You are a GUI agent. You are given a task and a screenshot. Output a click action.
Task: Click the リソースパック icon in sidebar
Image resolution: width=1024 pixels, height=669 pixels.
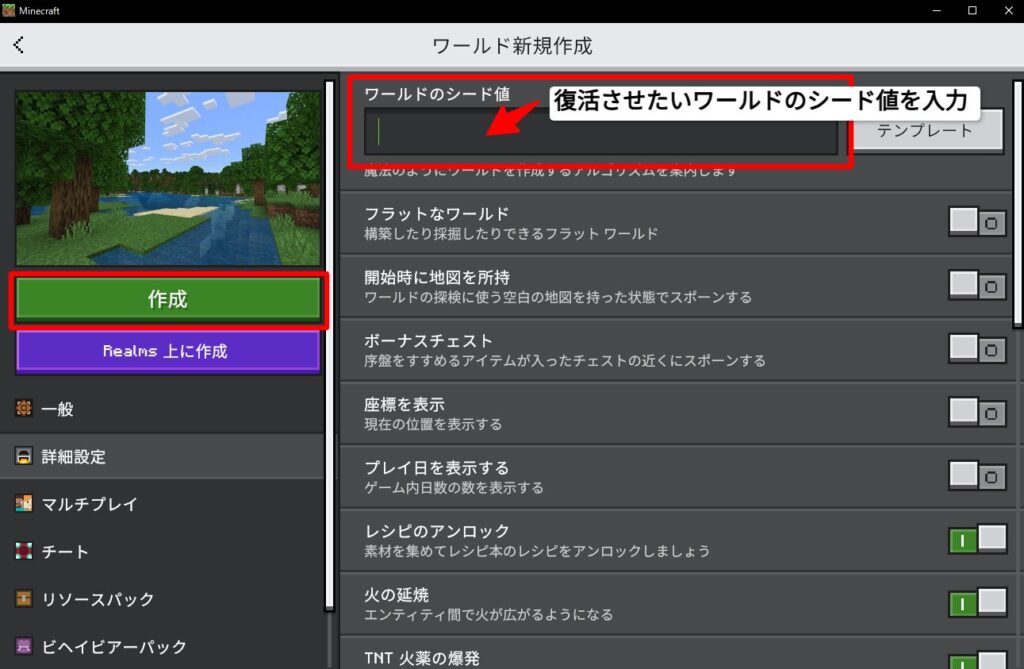(x=24, y=599)
